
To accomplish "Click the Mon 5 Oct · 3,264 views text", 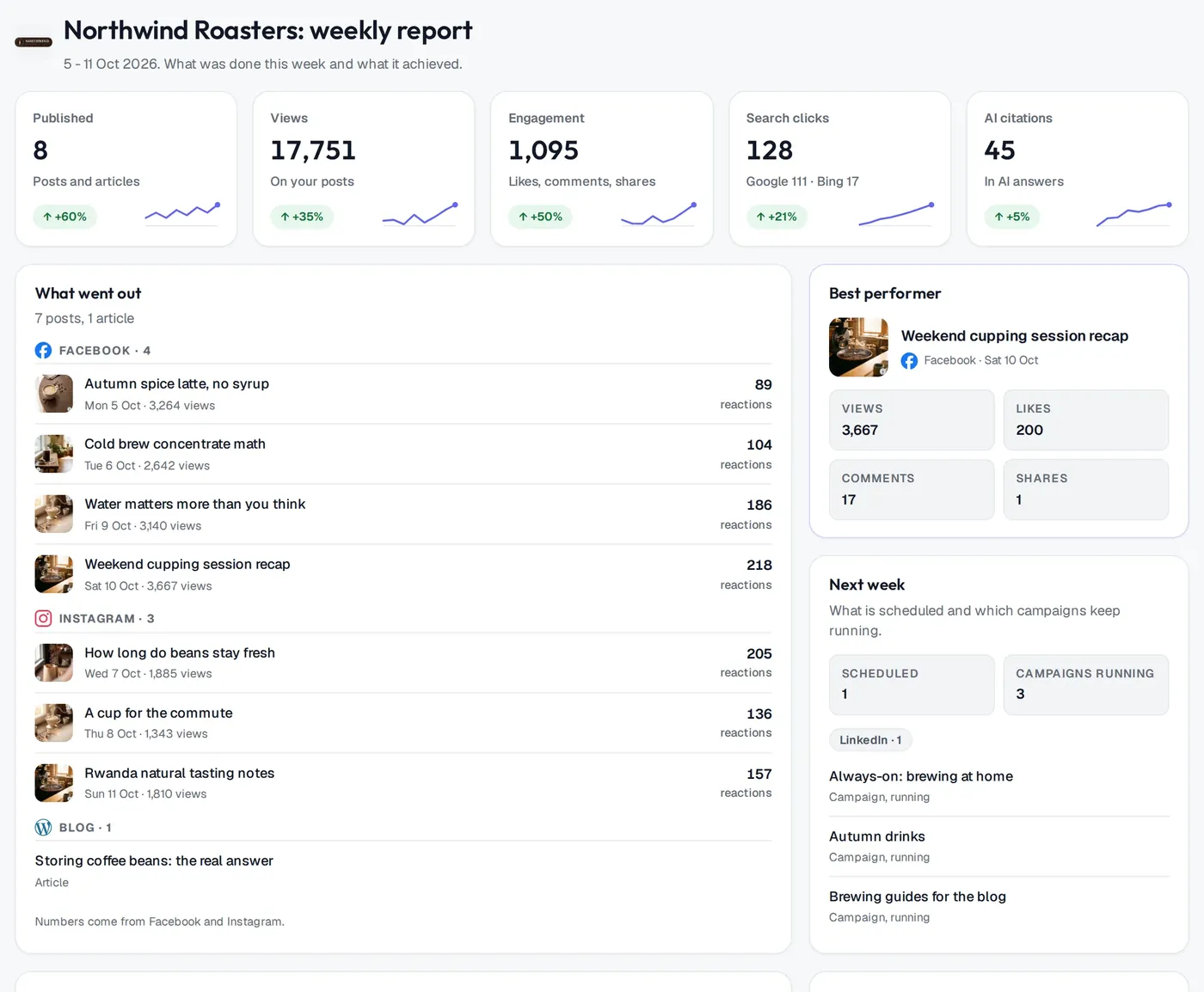I will [x=150, y=406].
